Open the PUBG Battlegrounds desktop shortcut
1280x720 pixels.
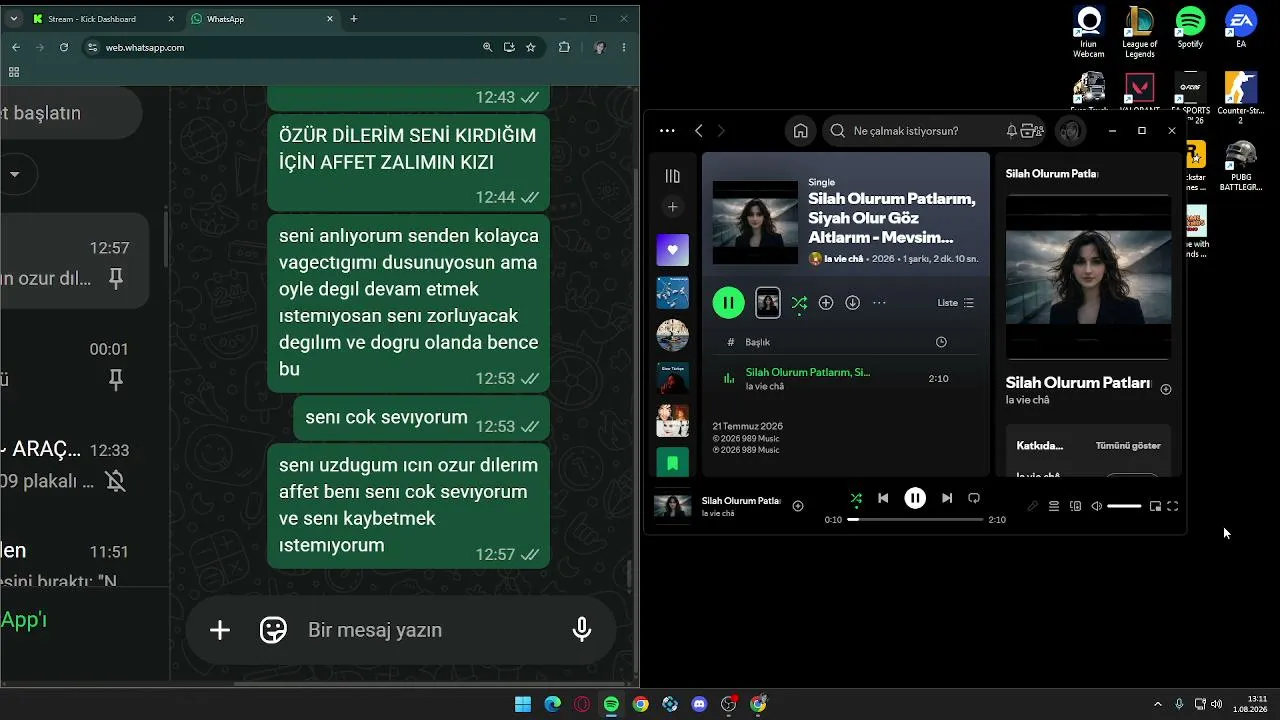tap(1241, 167)
